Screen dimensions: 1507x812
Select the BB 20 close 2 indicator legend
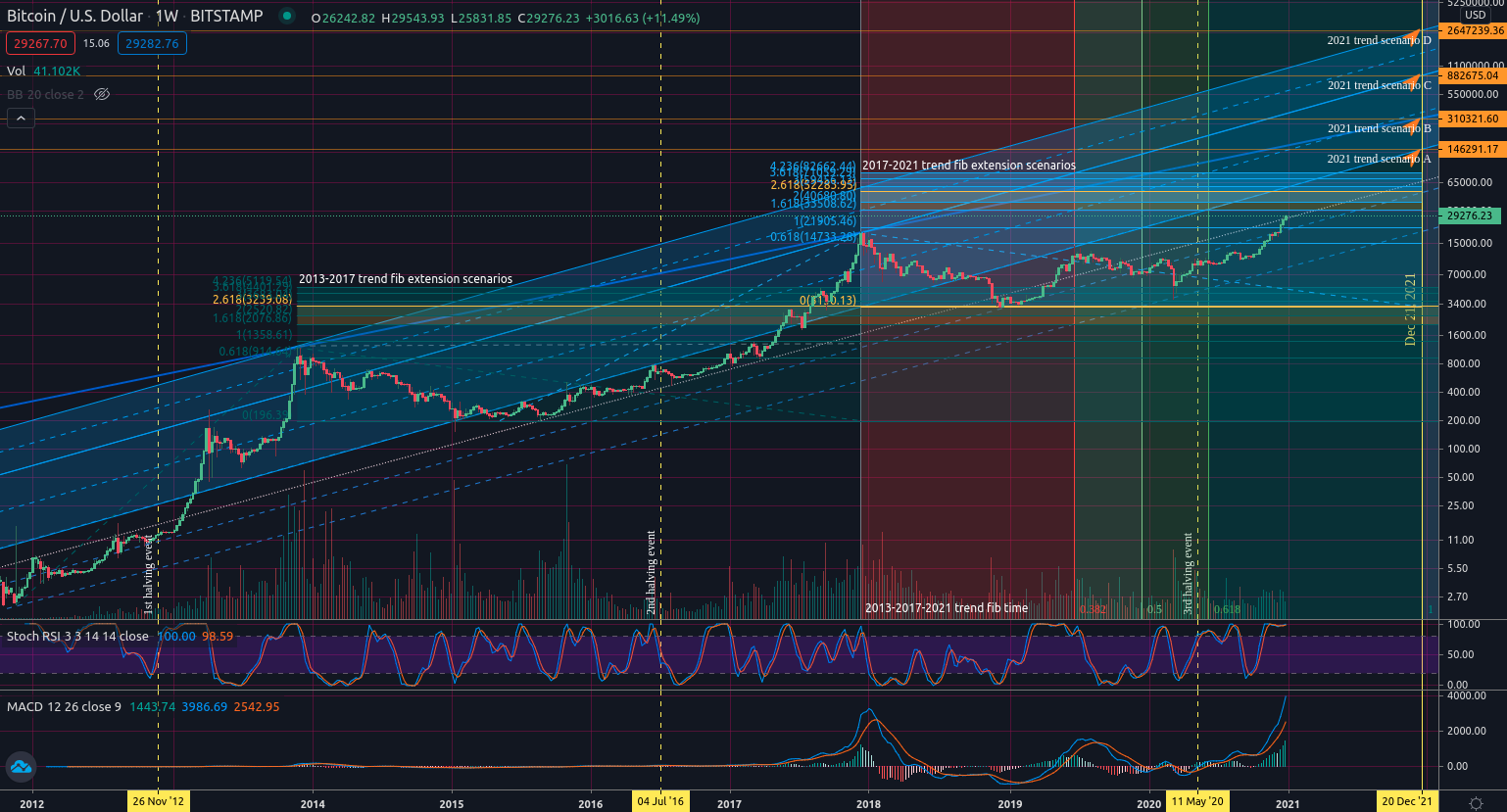point(46,95)
